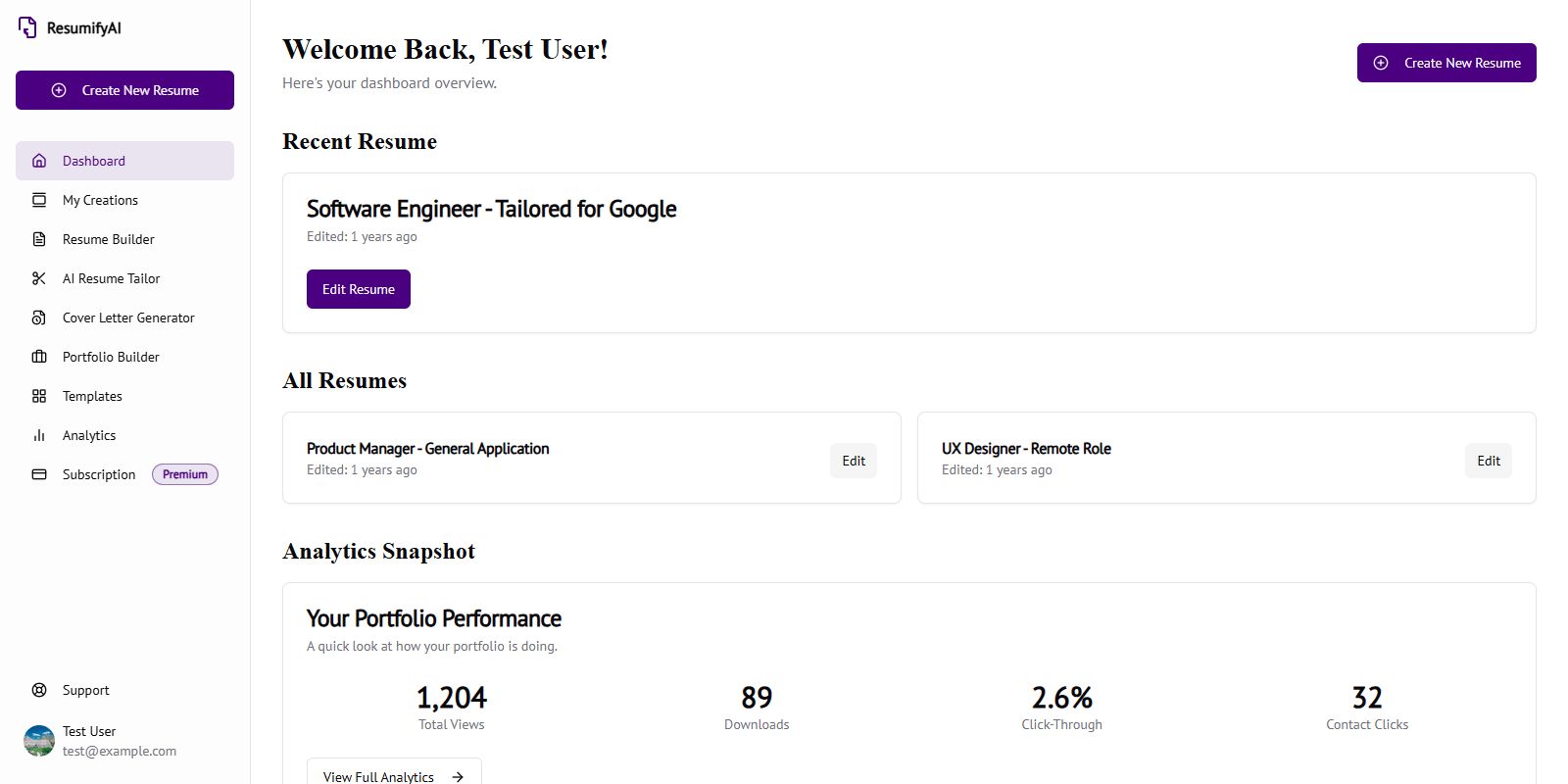This screenshot has width=1568, height=784.
Task: Click Edit Resume for Software Engineer resume
Action: click(359, 289)
